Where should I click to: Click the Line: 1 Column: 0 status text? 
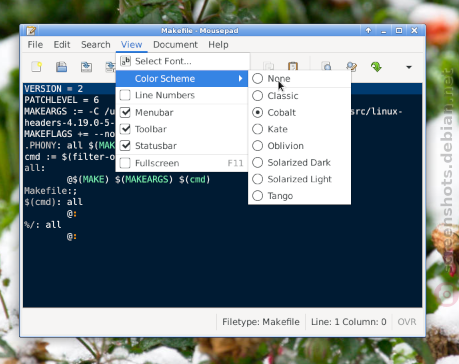tap(349, 322)
